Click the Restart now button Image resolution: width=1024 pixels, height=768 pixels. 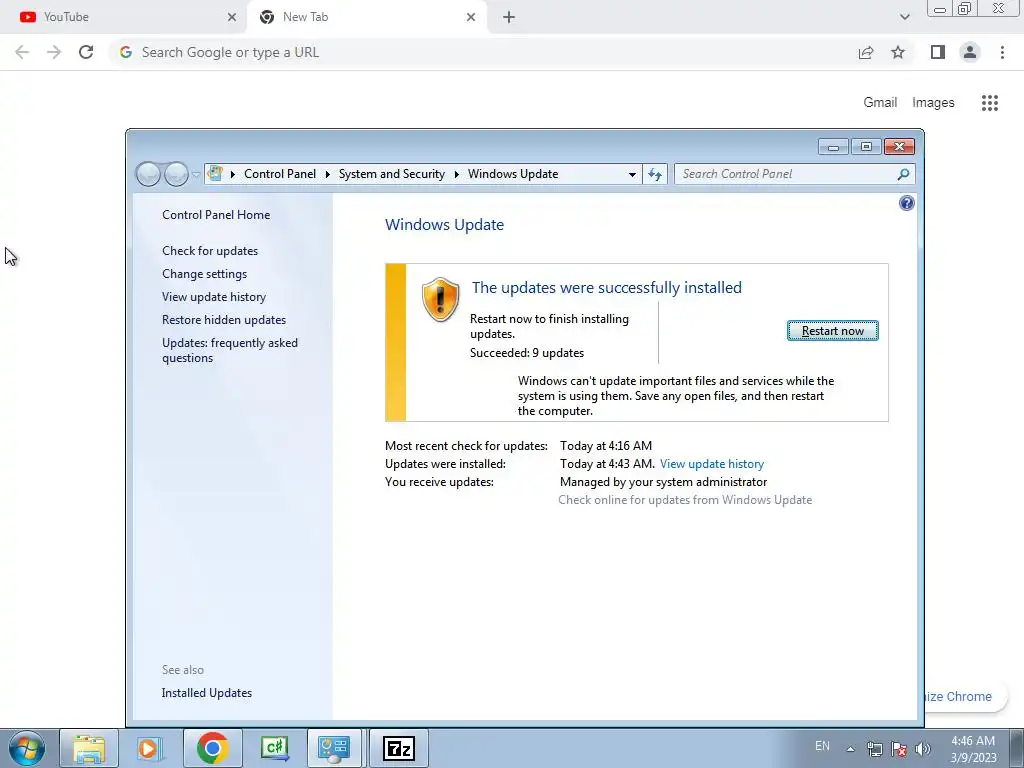[x=833, y=331]
